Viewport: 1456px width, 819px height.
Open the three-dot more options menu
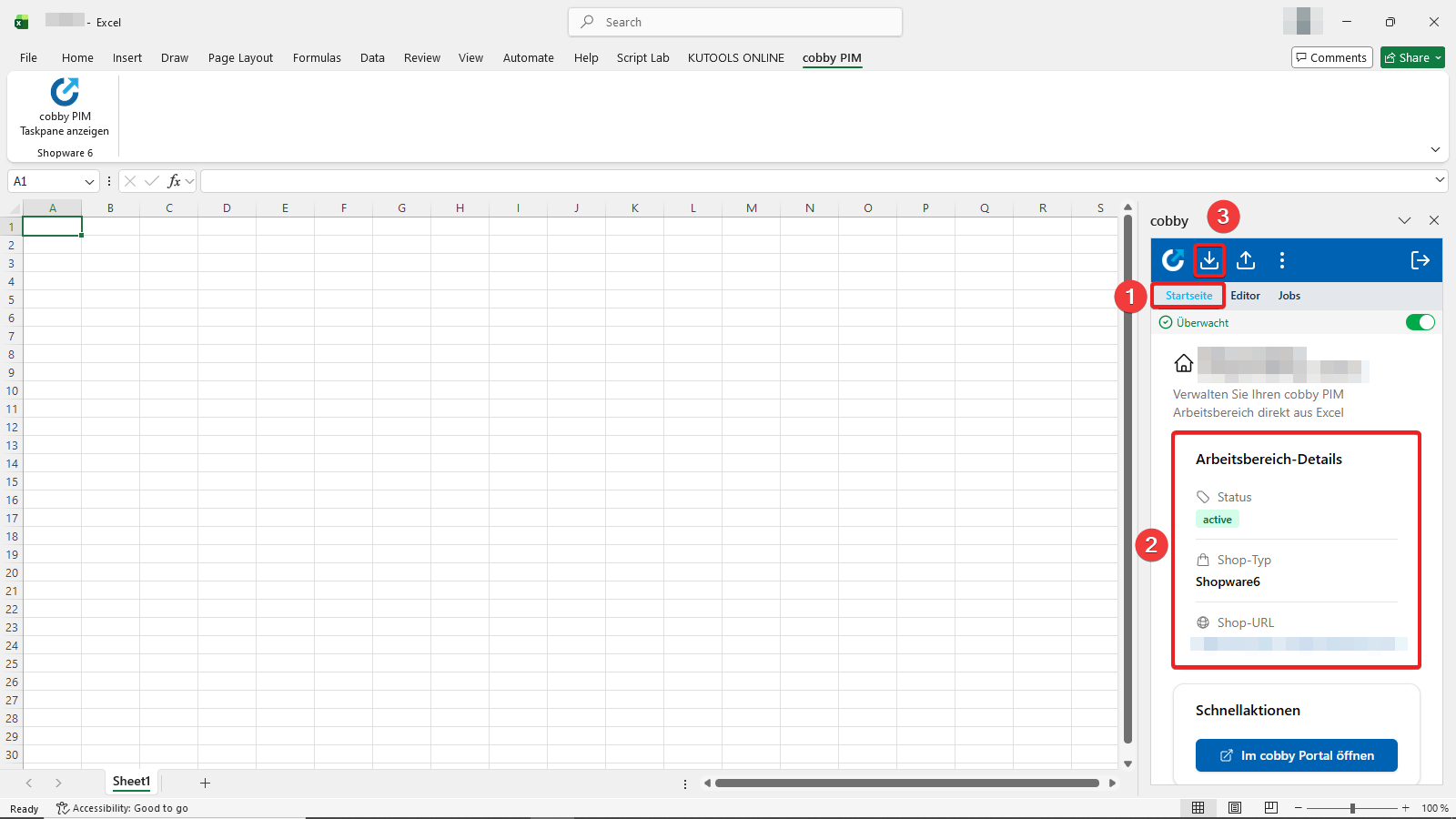(1282, 260)
